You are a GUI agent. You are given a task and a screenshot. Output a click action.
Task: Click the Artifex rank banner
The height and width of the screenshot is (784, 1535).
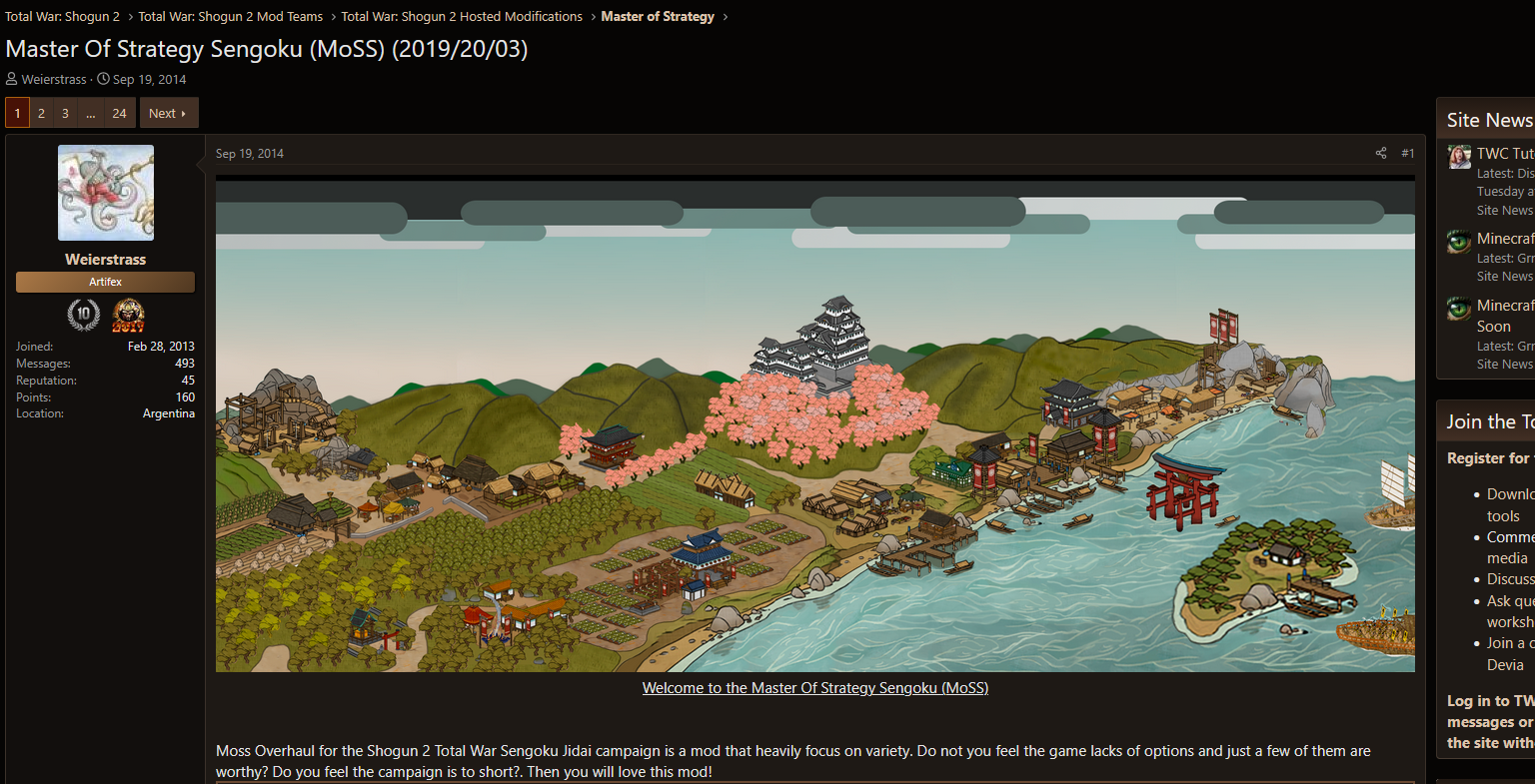click(x=105, y=282)
